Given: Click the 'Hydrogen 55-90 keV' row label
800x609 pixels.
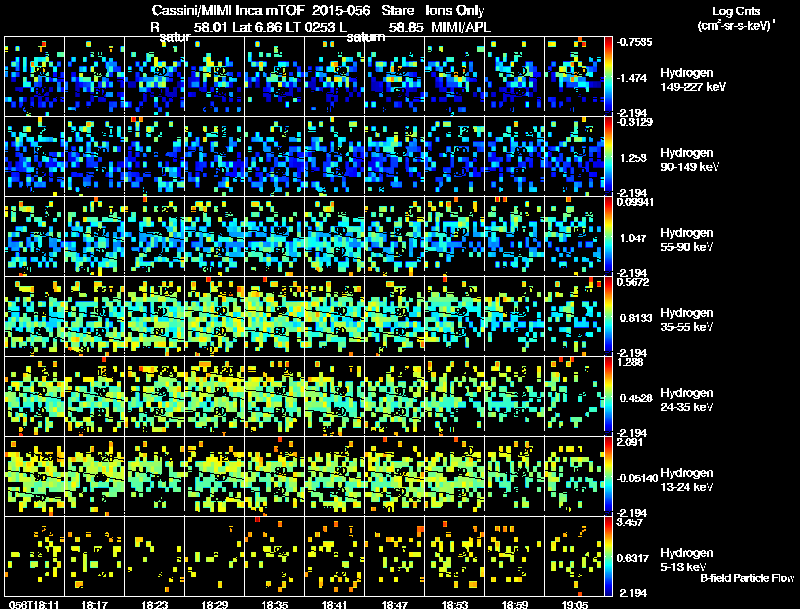Looking at the screenshot, I should tap(687, 240).
